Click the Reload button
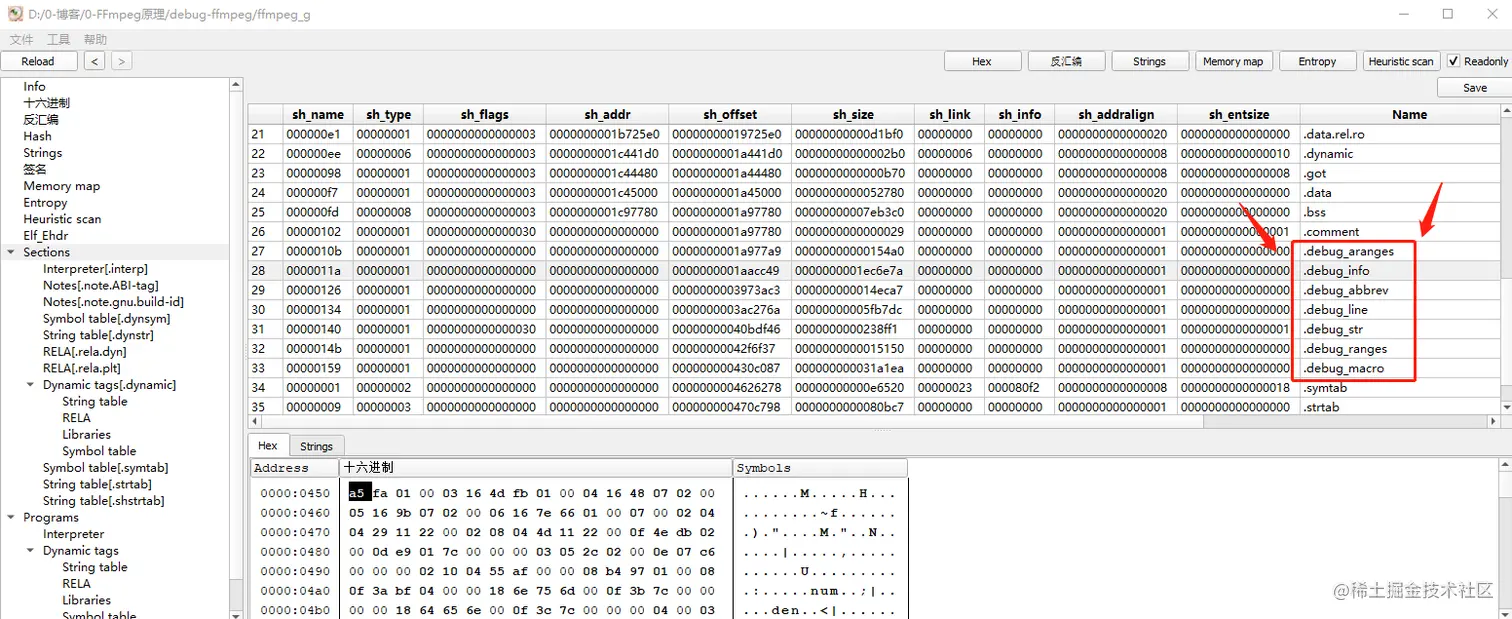The image size is (1512, 619). pos(39,61)
